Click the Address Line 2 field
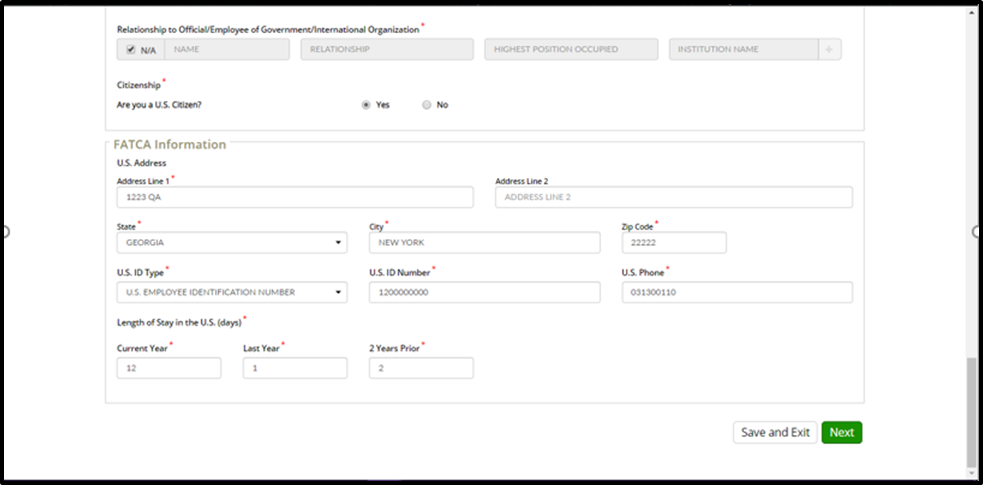The height and width of the screenshot is (485, 983). [674, 197]
